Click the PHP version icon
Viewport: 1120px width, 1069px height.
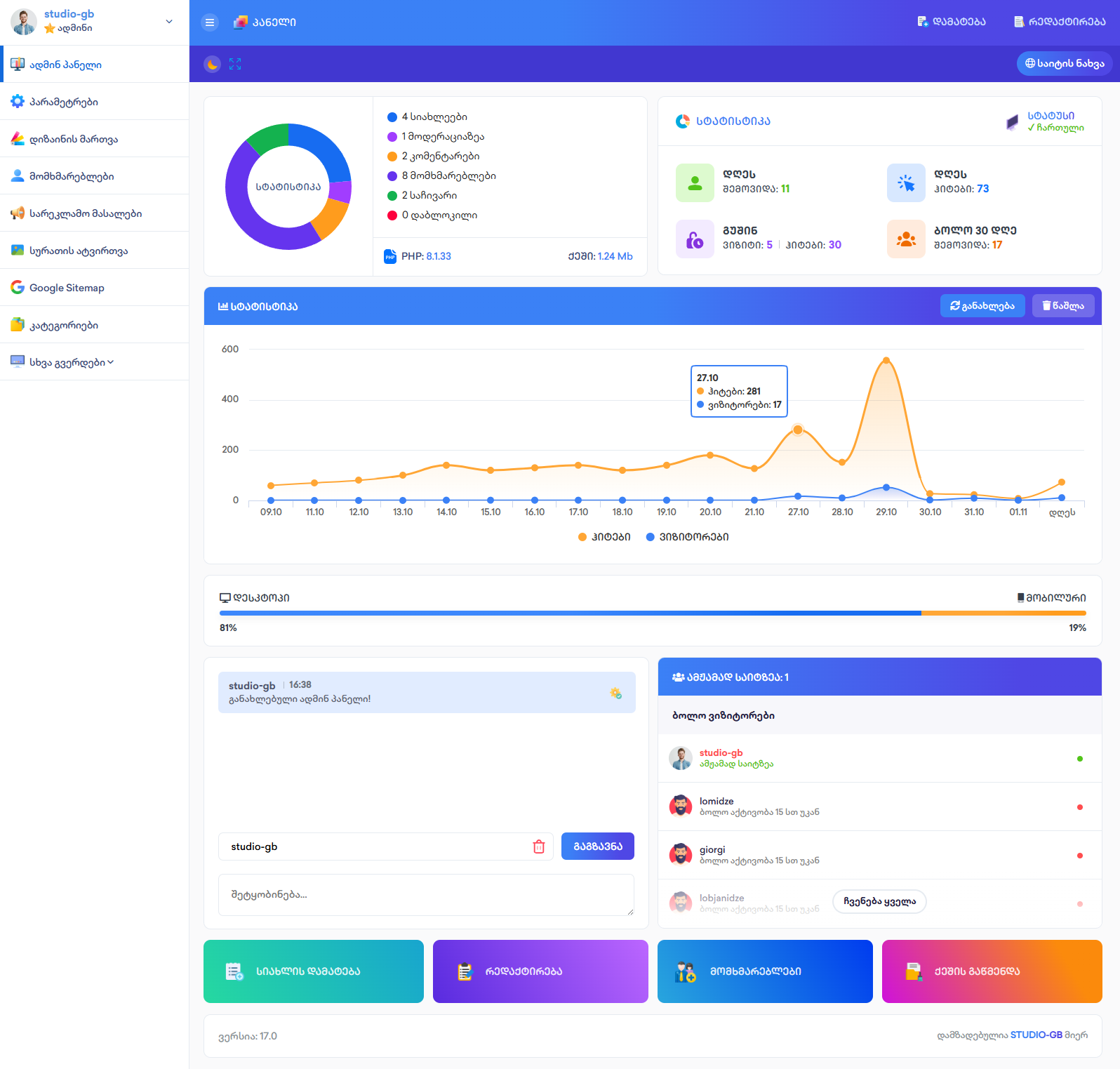tap(390, 257)
